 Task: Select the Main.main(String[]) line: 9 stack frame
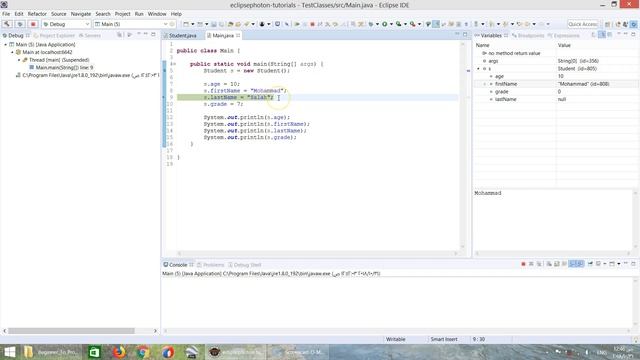[x=64, y=68]
